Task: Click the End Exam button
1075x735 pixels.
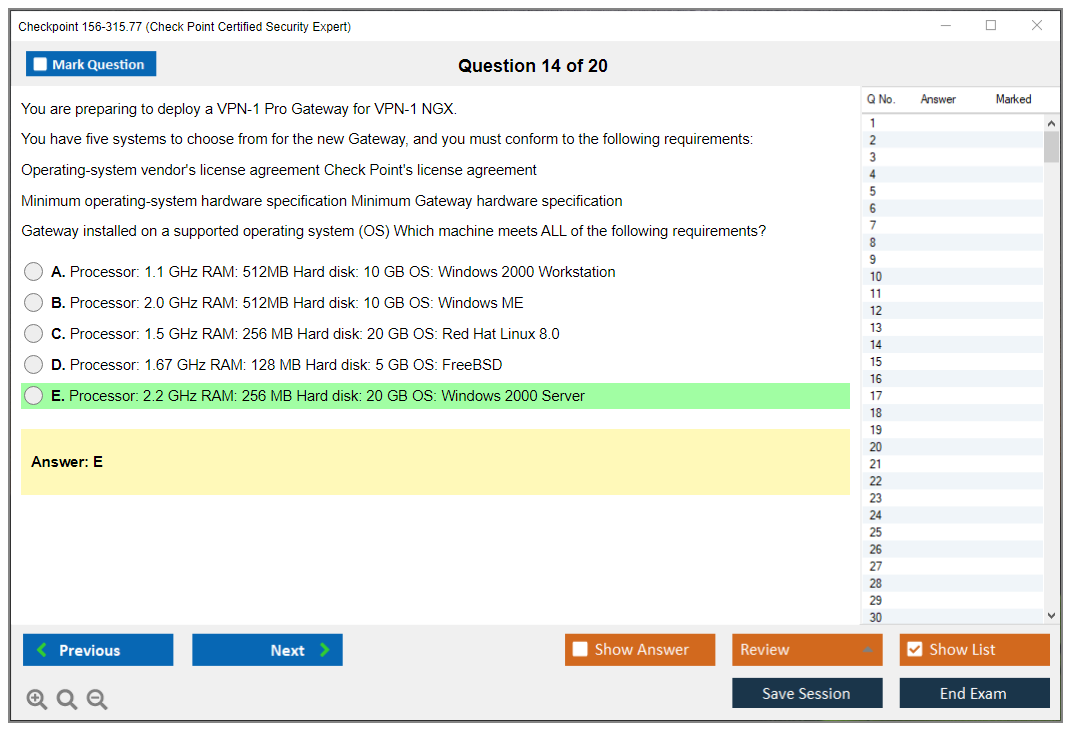Action: (x=974, y=694)
